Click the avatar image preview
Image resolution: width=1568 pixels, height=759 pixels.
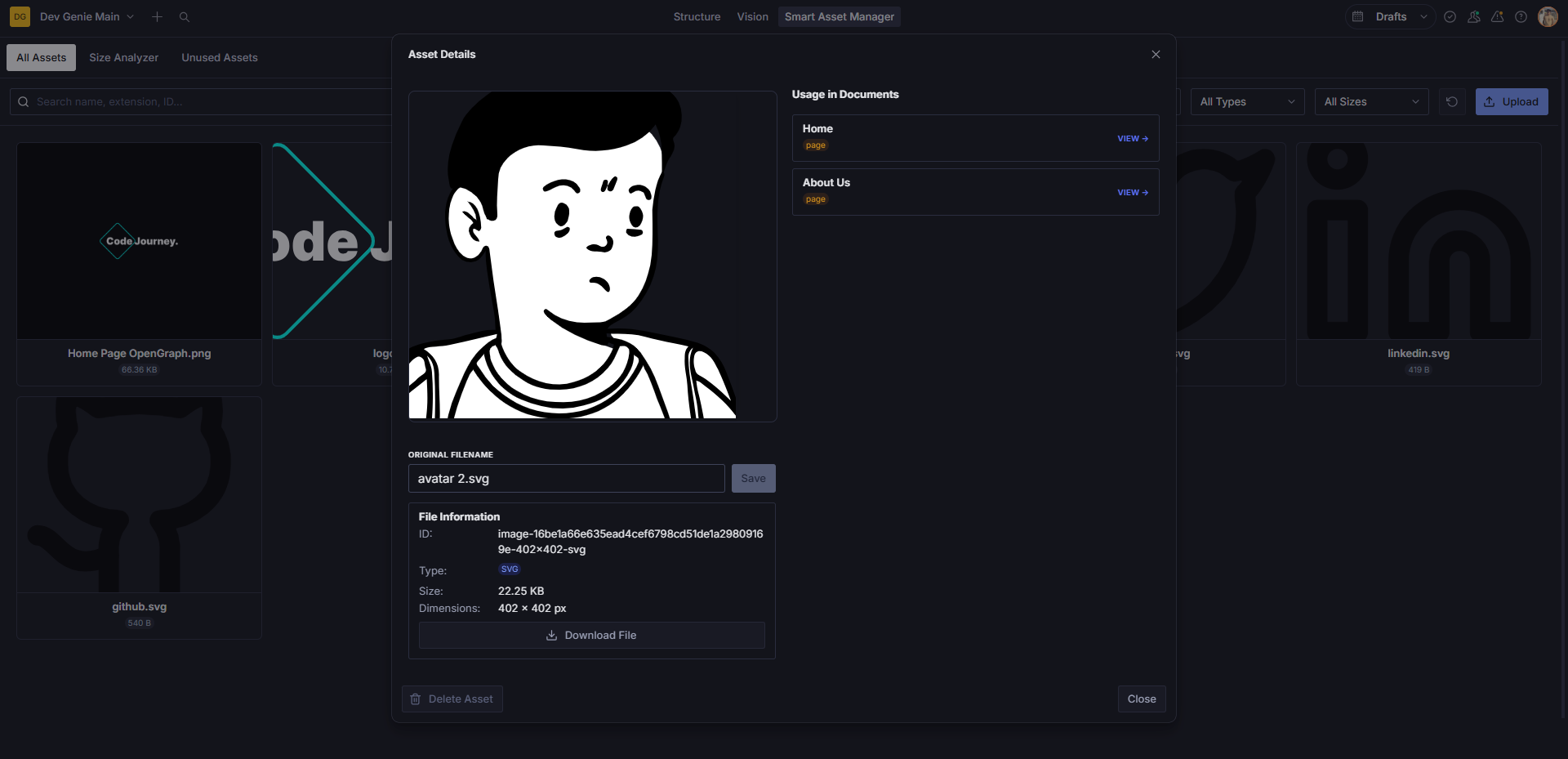pyautogui.click(x=592, y=256)
